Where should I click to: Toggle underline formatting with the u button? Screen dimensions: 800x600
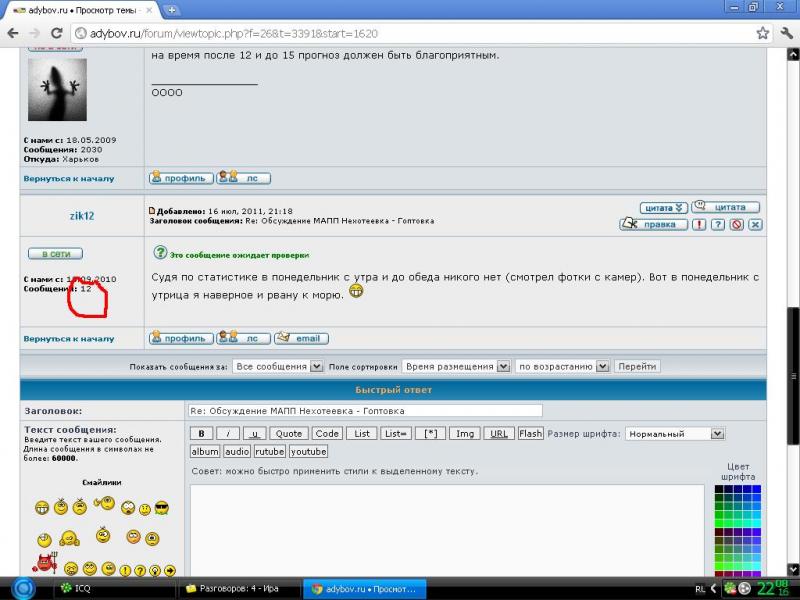pos(255,434)
